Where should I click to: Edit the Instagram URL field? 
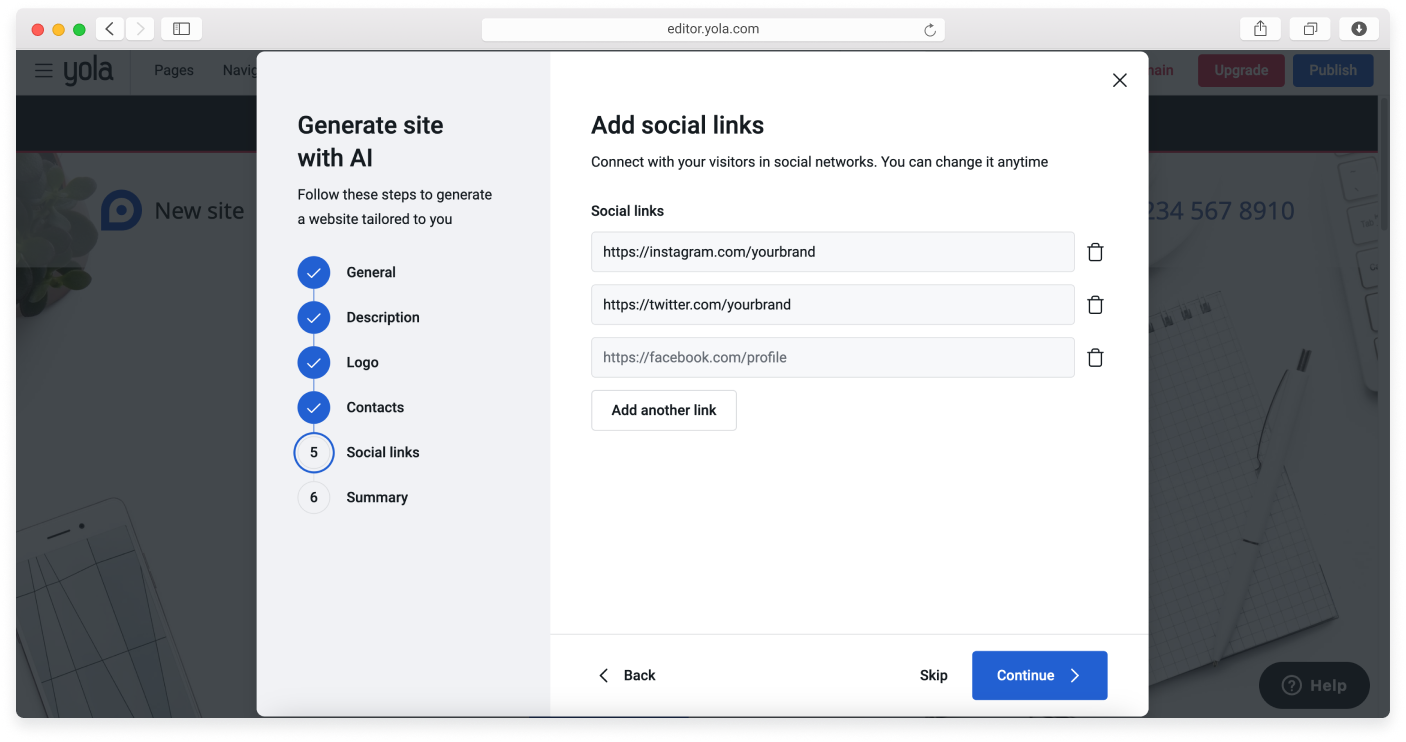pos(832,252)
